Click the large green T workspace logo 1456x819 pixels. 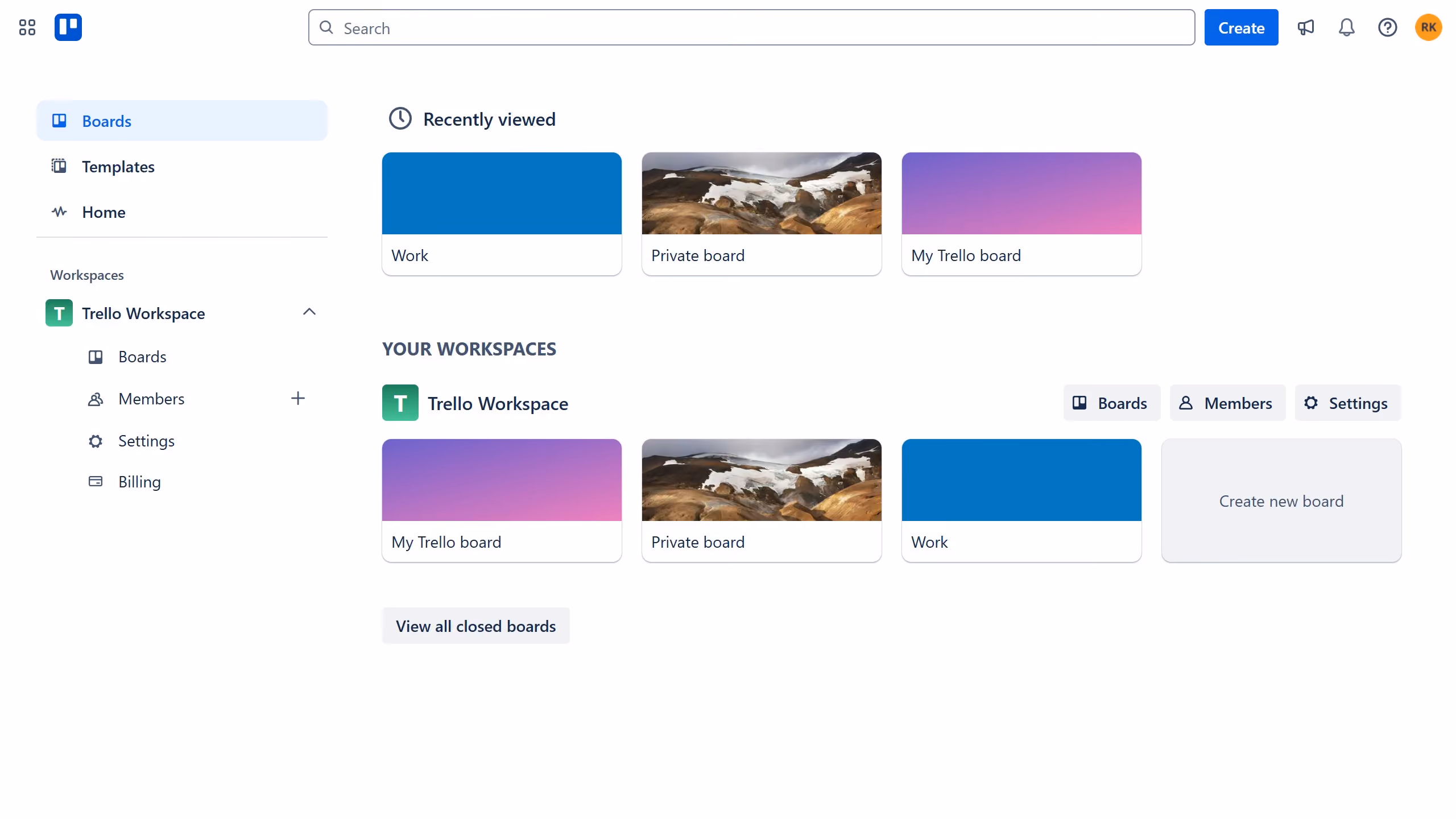(x=400, y=403)
